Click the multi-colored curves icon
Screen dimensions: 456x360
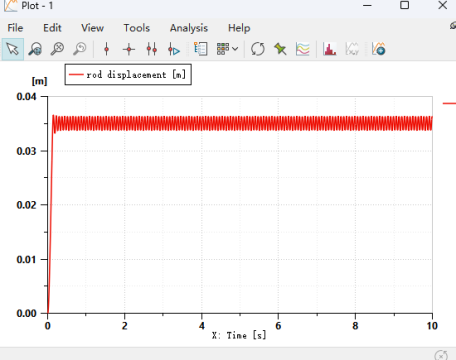point(303,49)
